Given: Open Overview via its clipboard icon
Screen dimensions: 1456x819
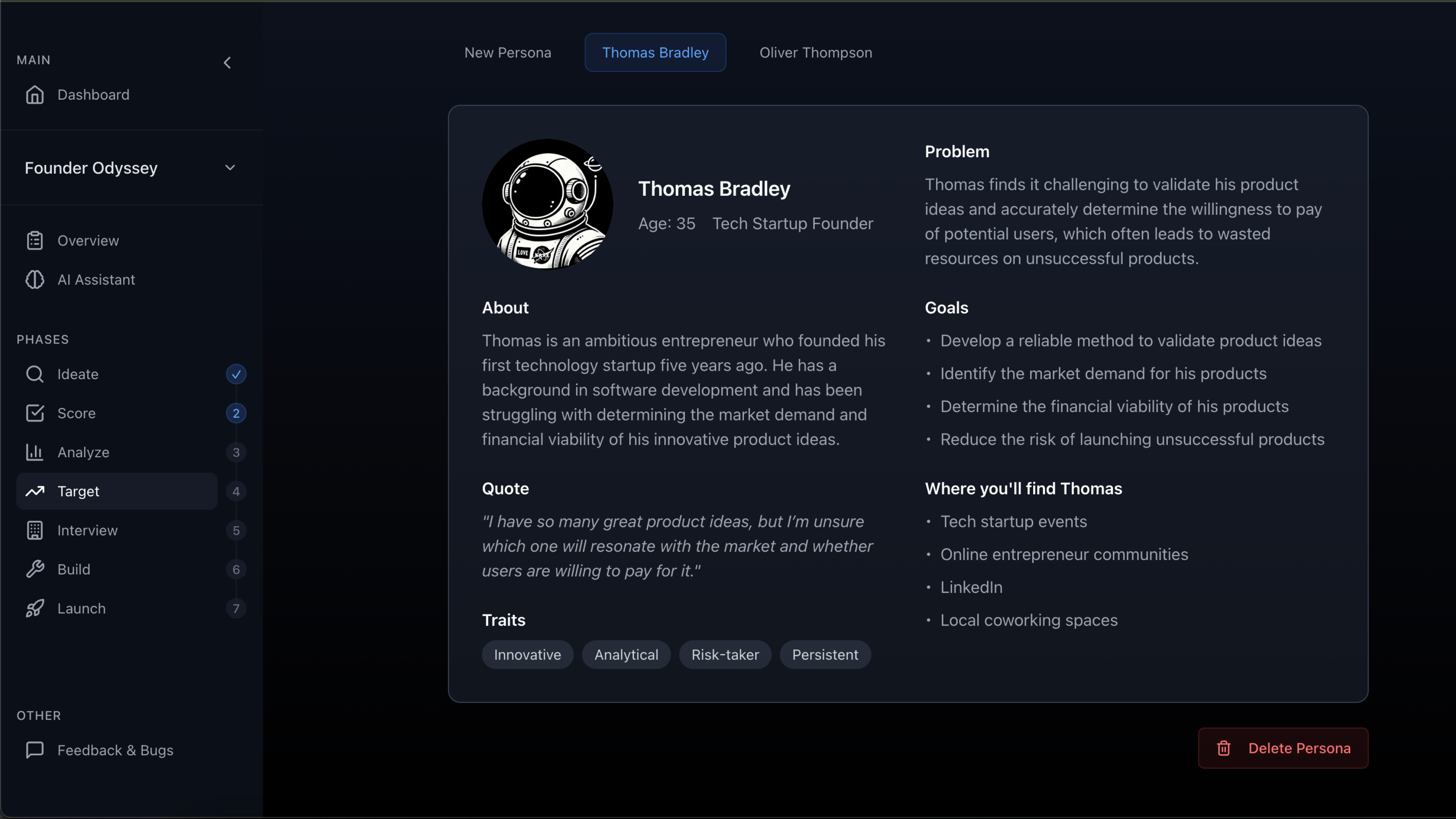Looking at the screenshot, I should tap(35, 241).
